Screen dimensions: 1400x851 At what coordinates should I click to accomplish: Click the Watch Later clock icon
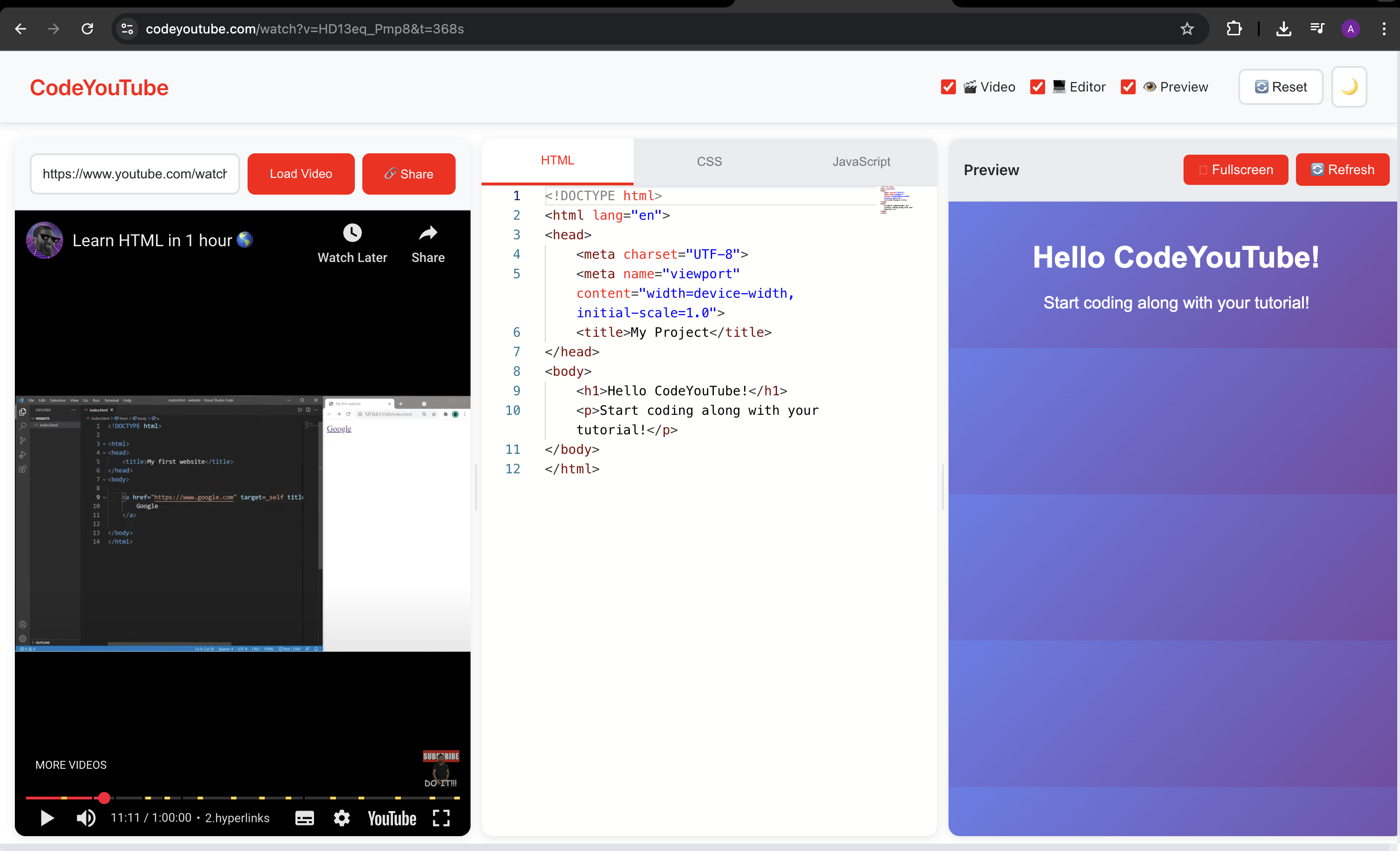tap(352, 233)
